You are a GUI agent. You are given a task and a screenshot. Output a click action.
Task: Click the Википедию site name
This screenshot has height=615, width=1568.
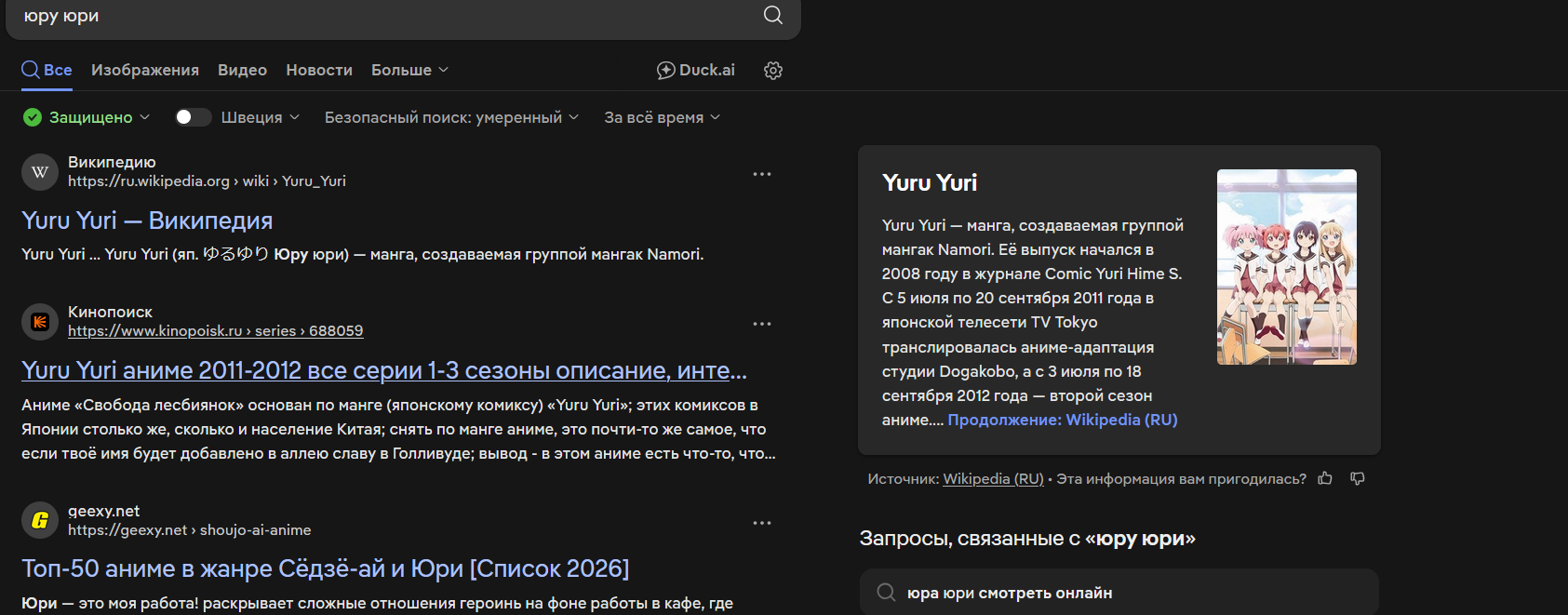tap(112, 162)
